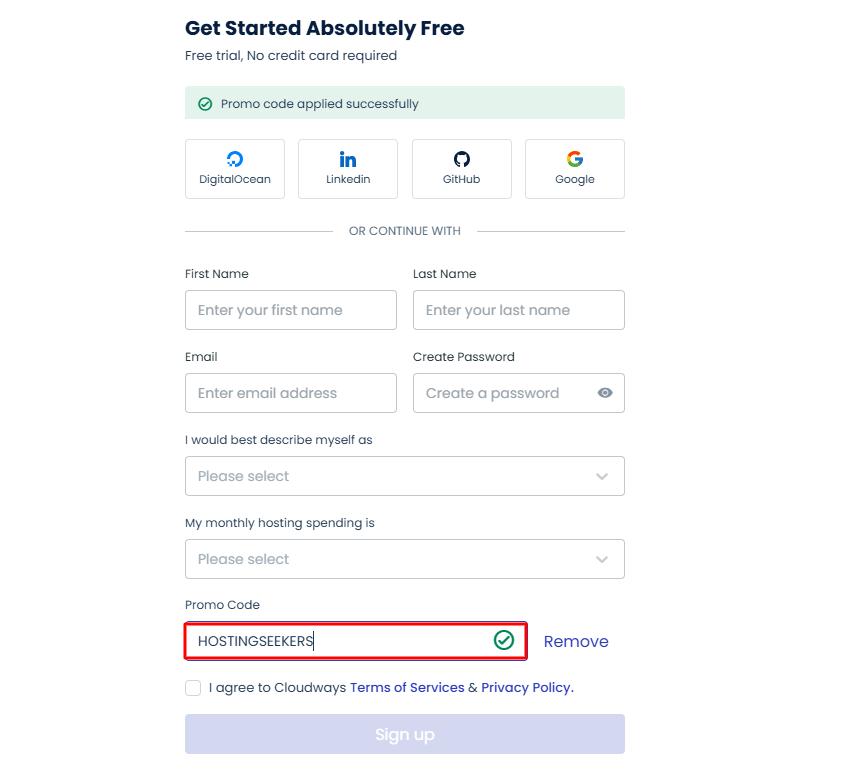The height and width of the screenshot is (771, 856).
Task: Open the 'I would best describe myself as' dropdown
Action: click(404, 476)
